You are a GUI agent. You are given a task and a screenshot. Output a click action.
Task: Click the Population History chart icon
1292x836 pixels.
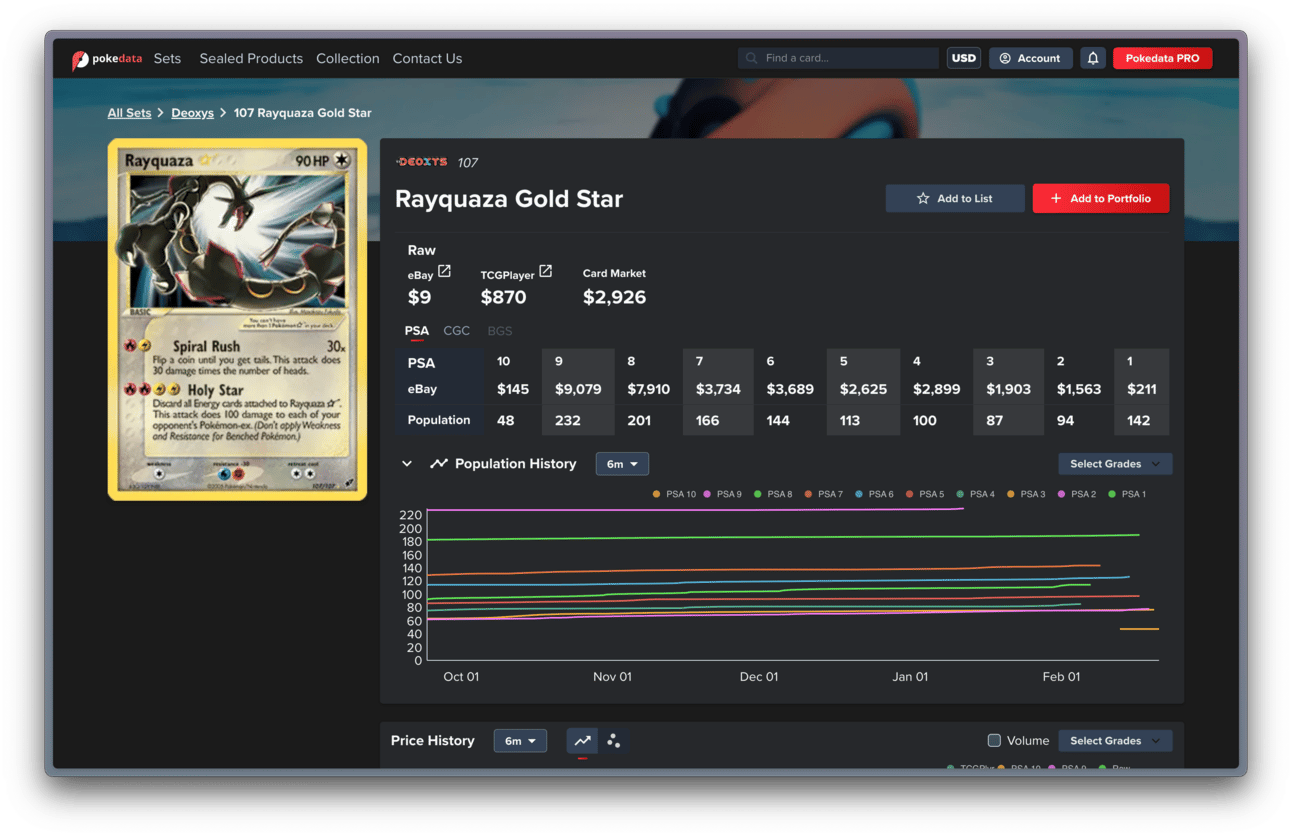(438, 464)
